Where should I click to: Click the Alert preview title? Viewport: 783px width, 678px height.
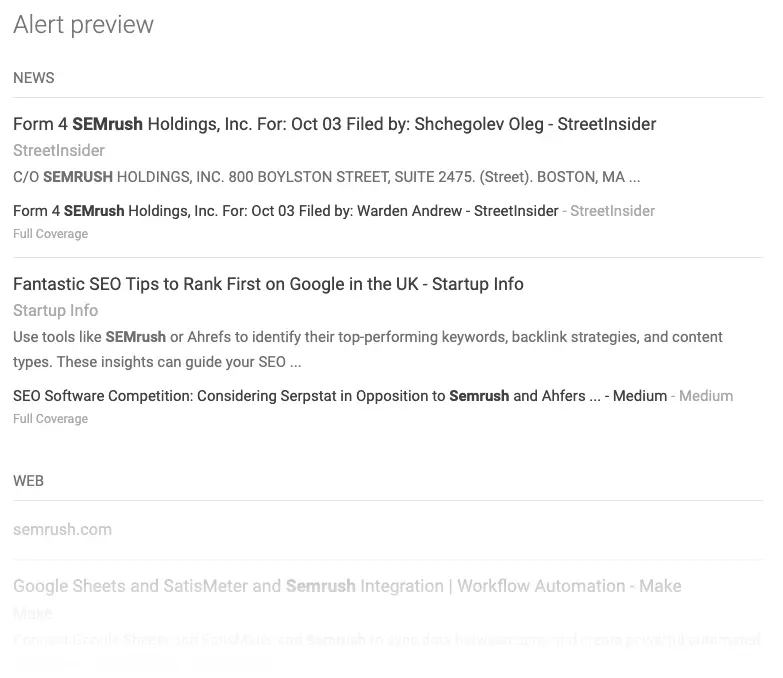83,25
